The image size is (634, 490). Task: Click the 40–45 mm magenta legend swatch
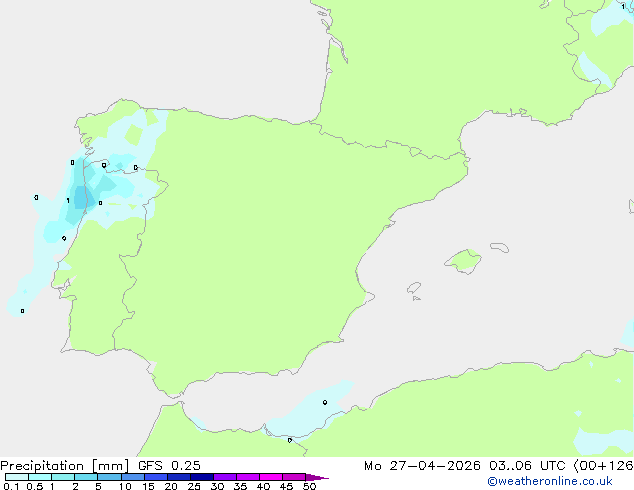(271, 477)
